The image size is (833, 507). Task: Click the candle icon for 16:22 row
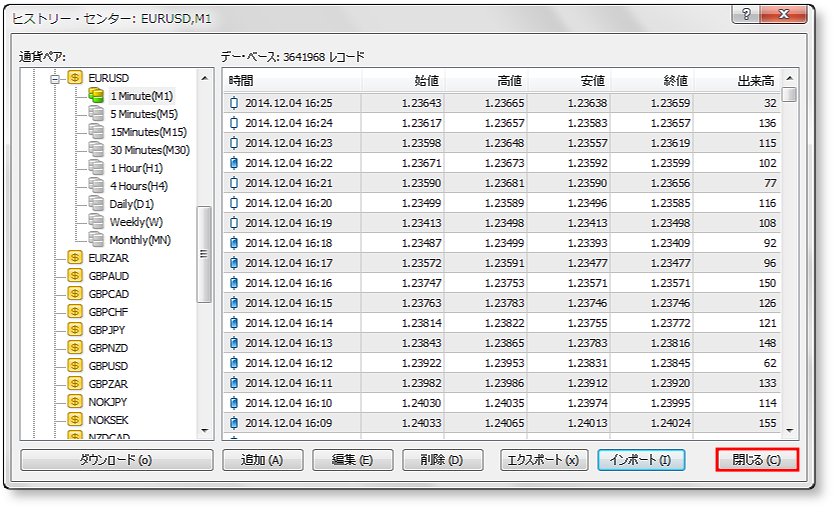(234, 163)
